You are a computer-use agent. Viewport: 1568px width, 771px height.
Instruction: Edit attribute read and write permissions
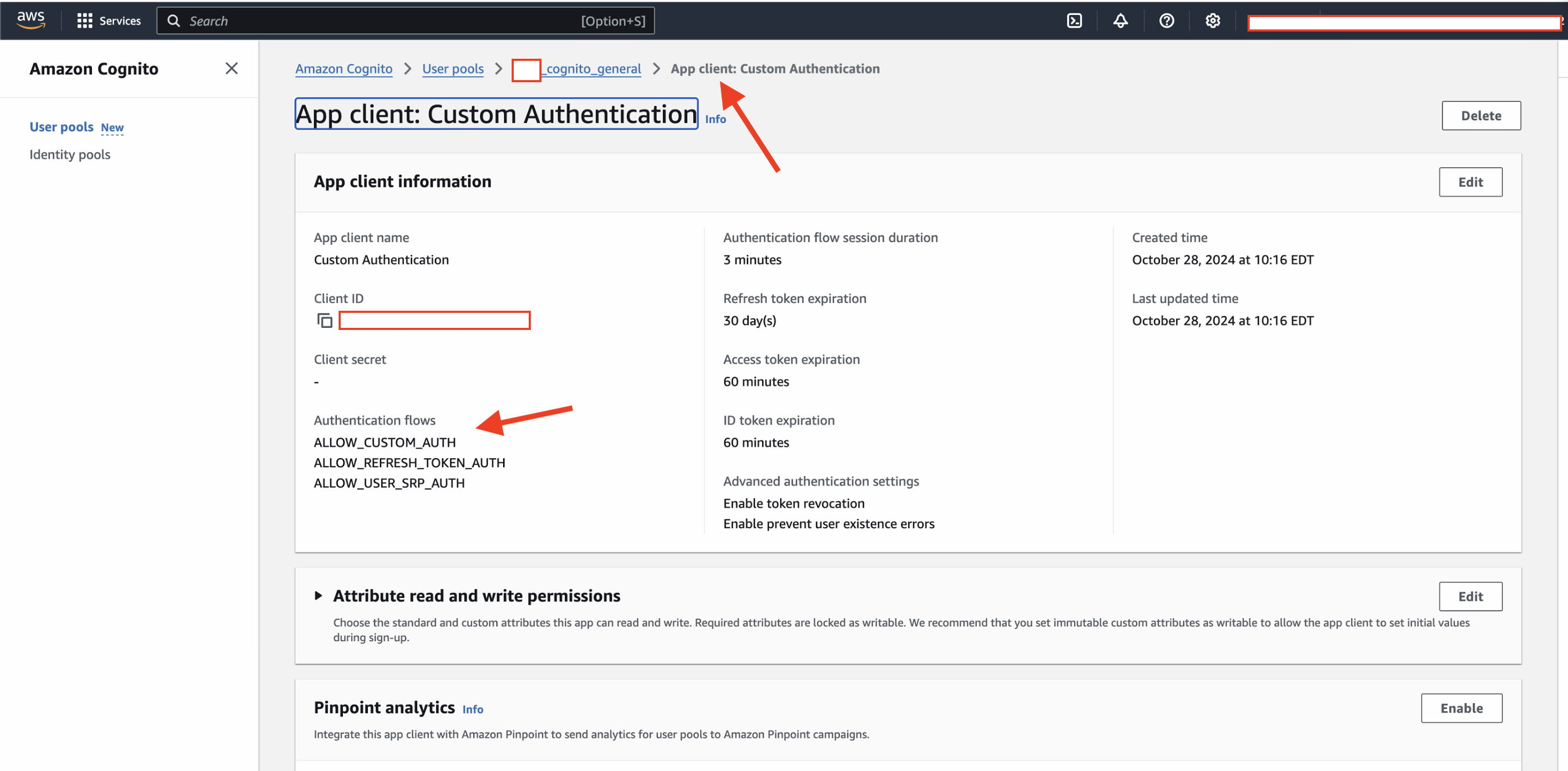[1470, 596]
